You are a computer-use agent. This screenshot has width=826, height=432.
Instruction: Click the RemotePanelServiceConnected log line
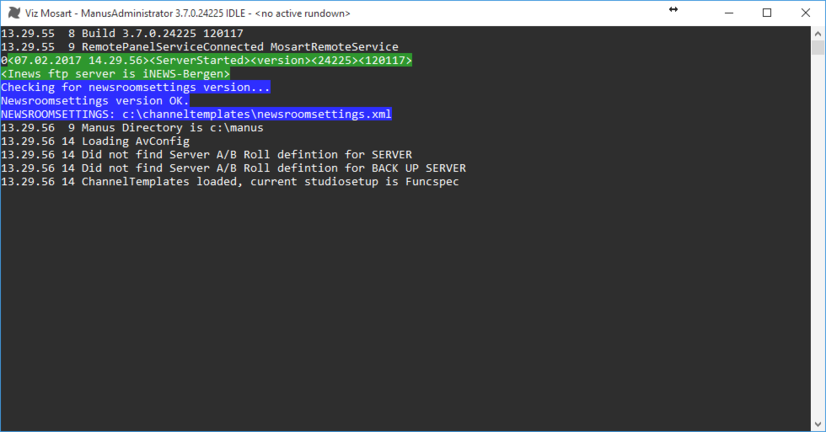tap(200, 47)
